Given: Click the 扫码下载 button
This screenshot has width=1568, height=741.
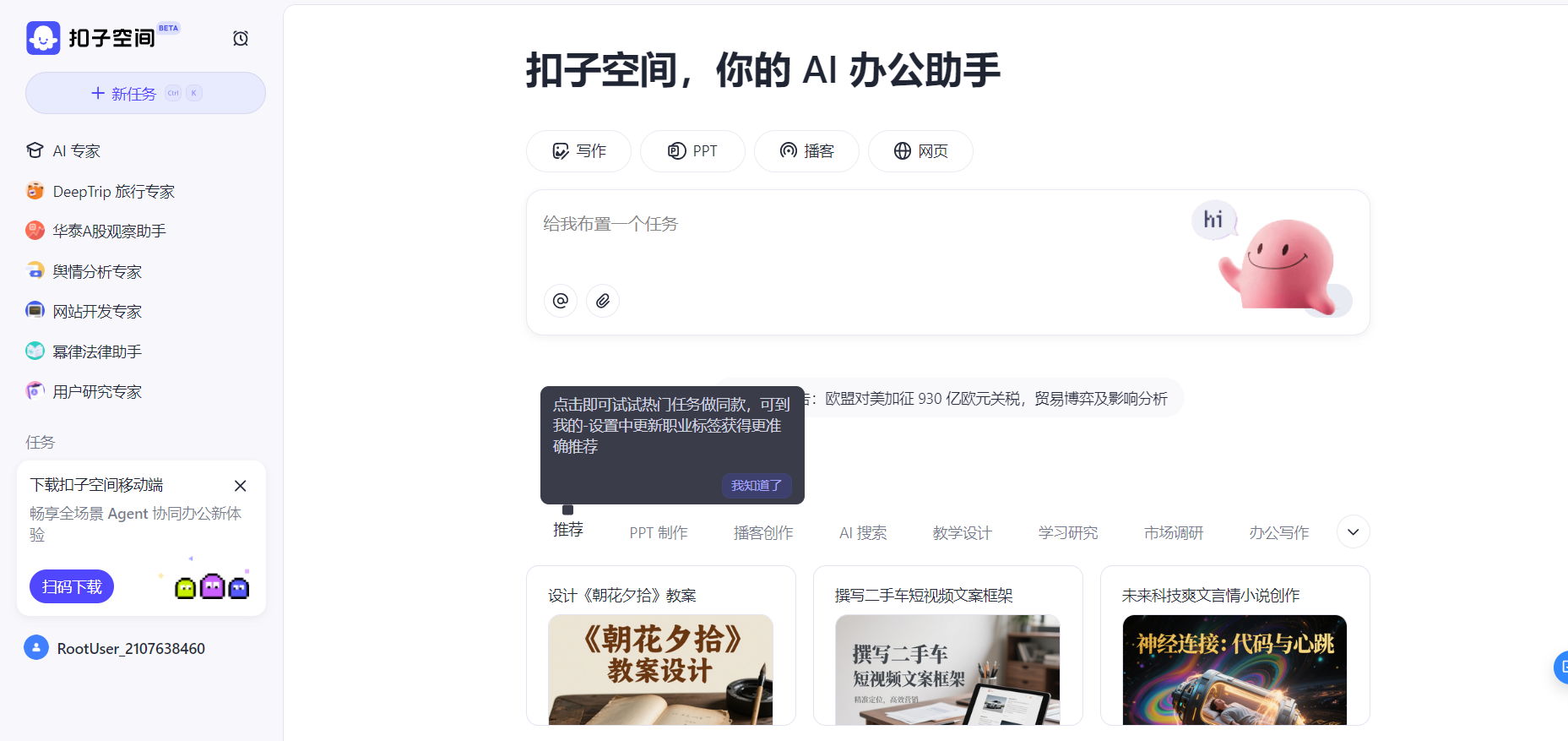Looking at the screenshot, I should (72, 586).
